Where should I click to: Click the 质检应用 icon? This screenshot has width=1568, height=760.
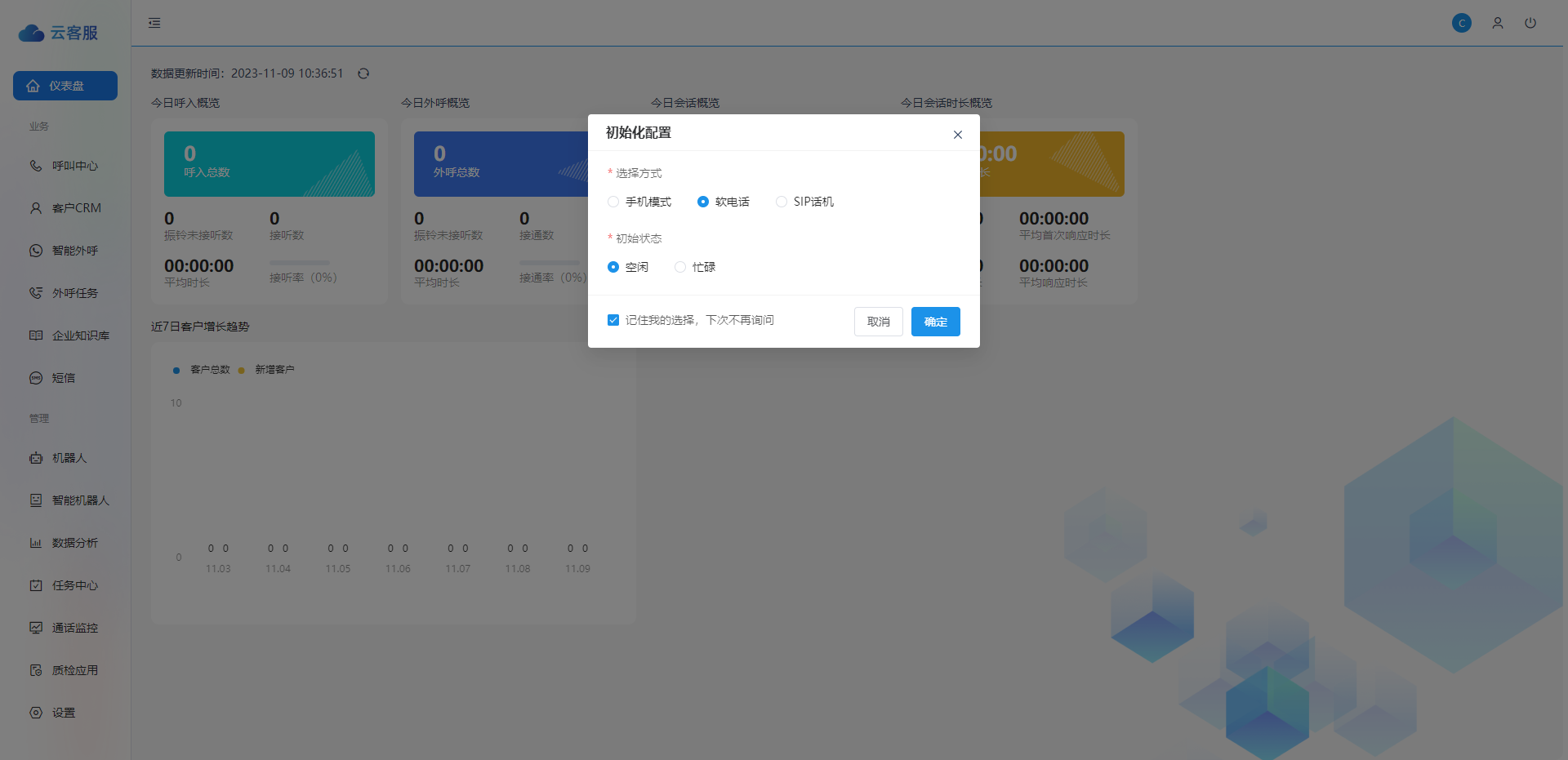(x=36, y=670)
